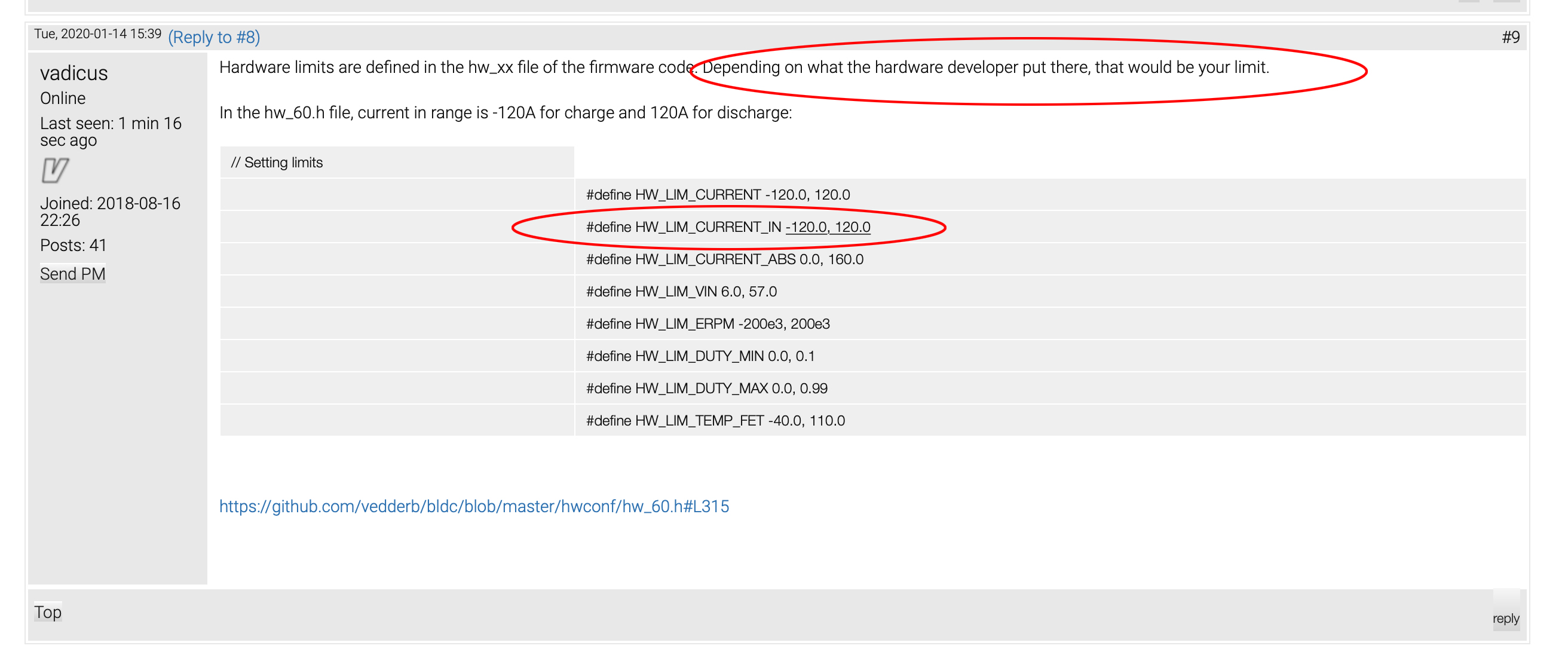Click underlined -120.0, 120.0 value
This screenshot has width=1568, height=670.
(827, 227)
